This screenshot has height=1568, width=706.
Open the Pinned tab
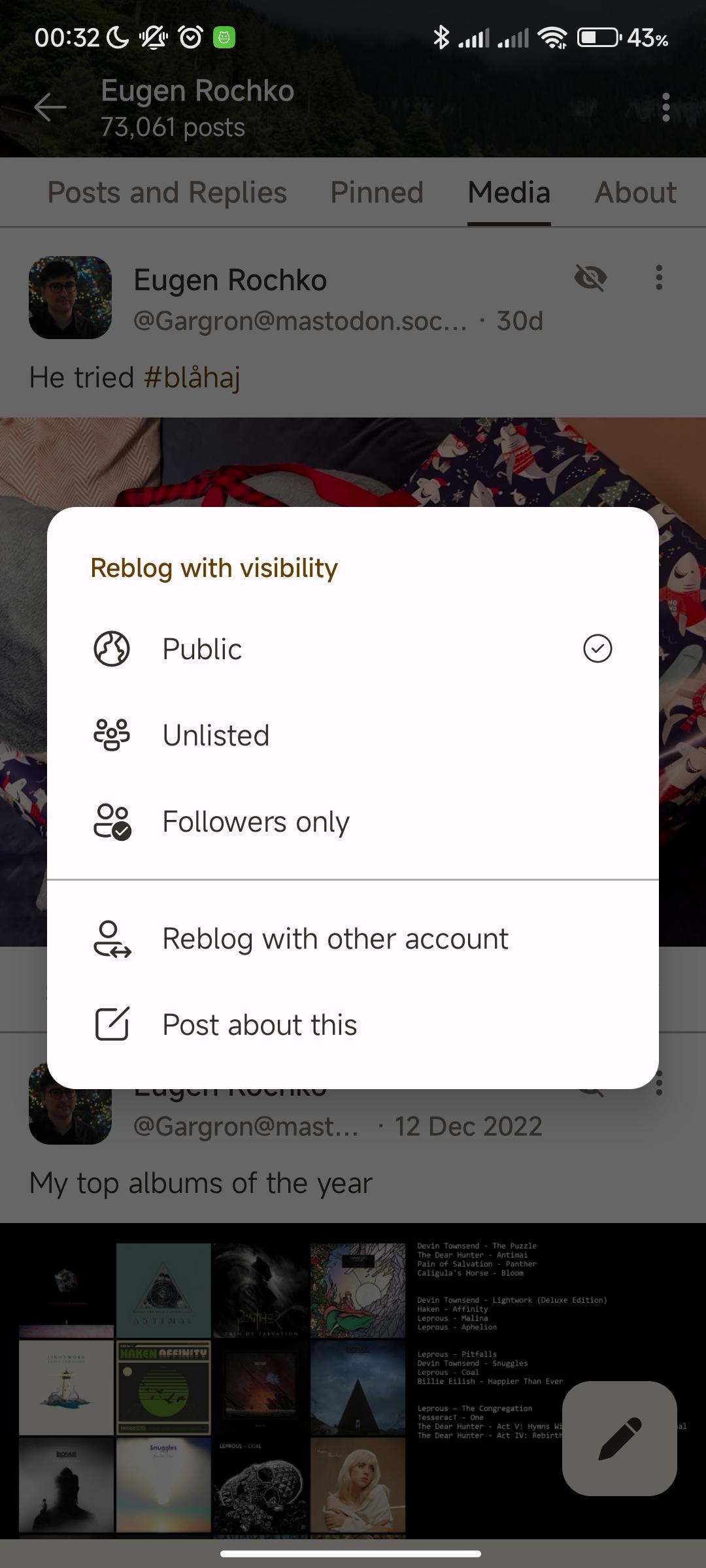pyautogui.click(x=377, y=192)
